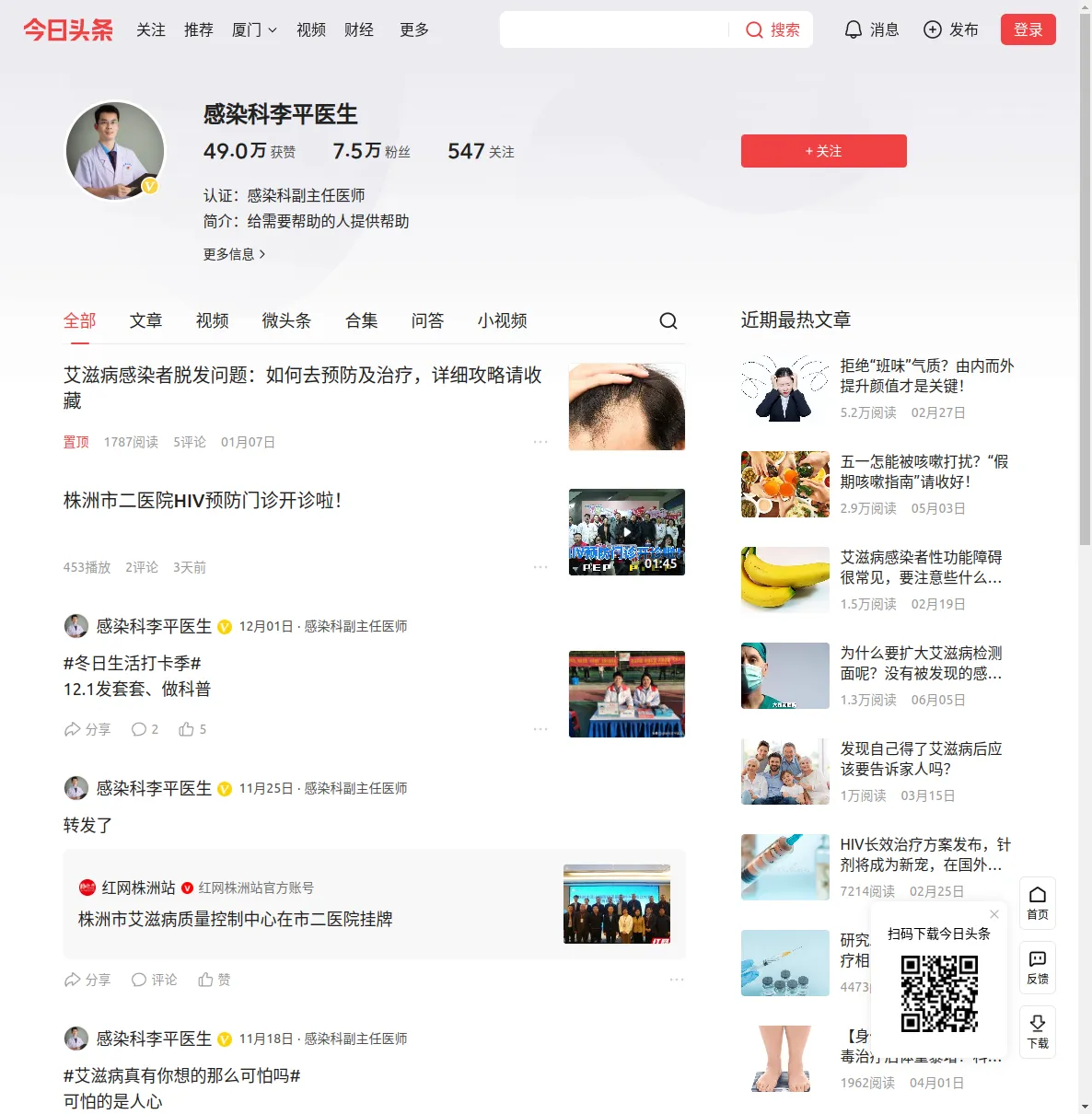Comment on the reposted 红网株洲站 post

click(154, 980)
